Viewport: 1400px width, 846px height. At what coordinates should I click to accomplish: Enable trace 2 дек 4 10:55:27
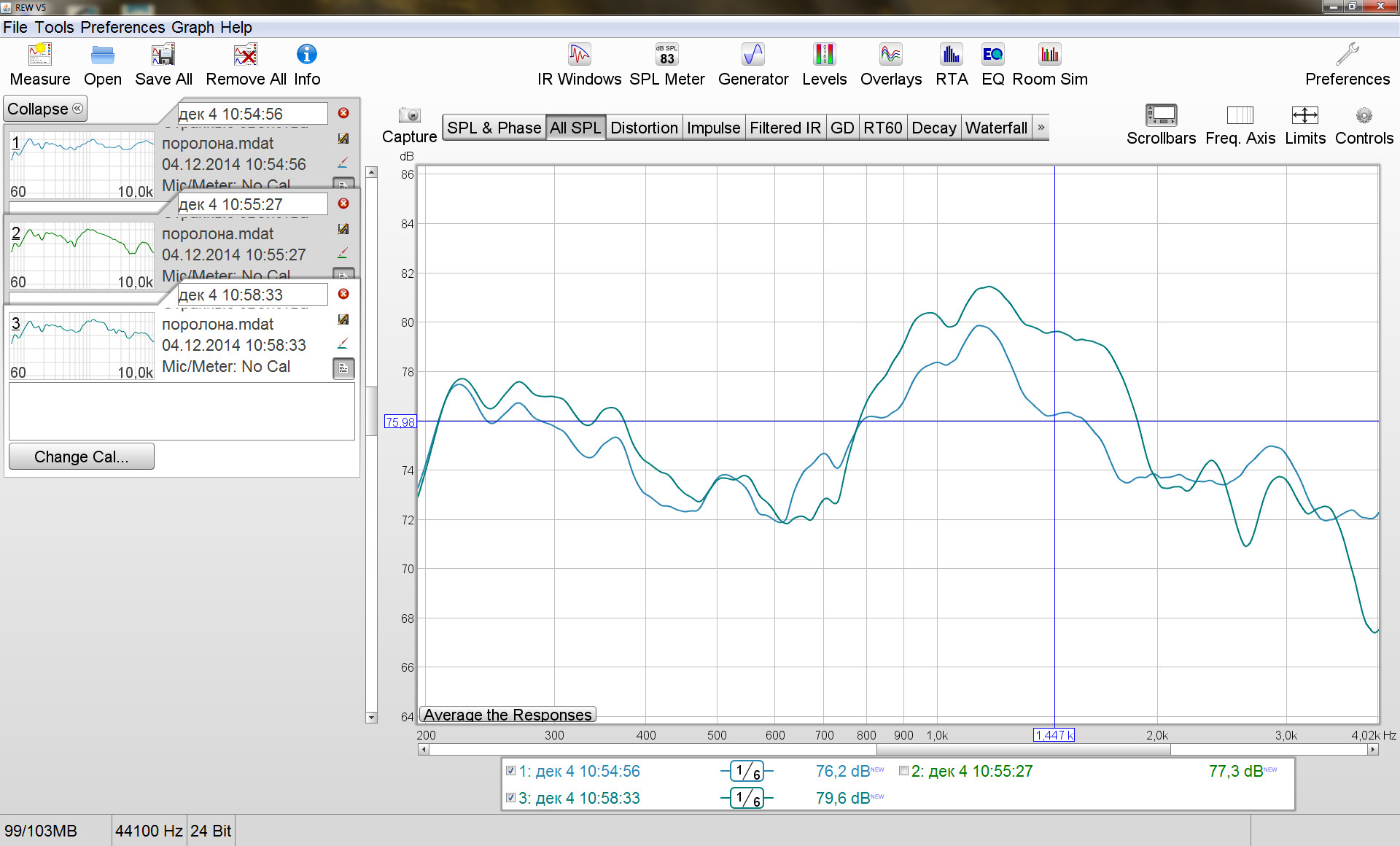(903, 771)
